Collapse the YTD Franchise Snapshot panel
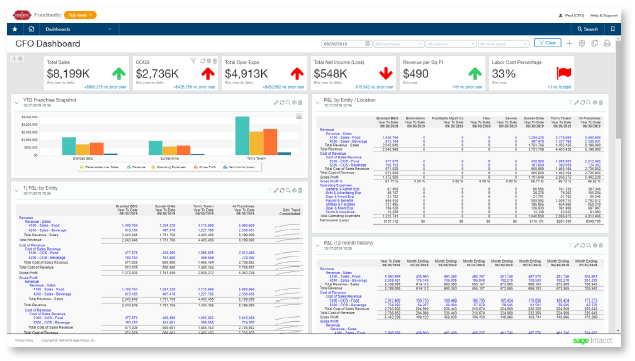Image resolution: width=635 pixels, height=361 pixels. coord(17,103)
